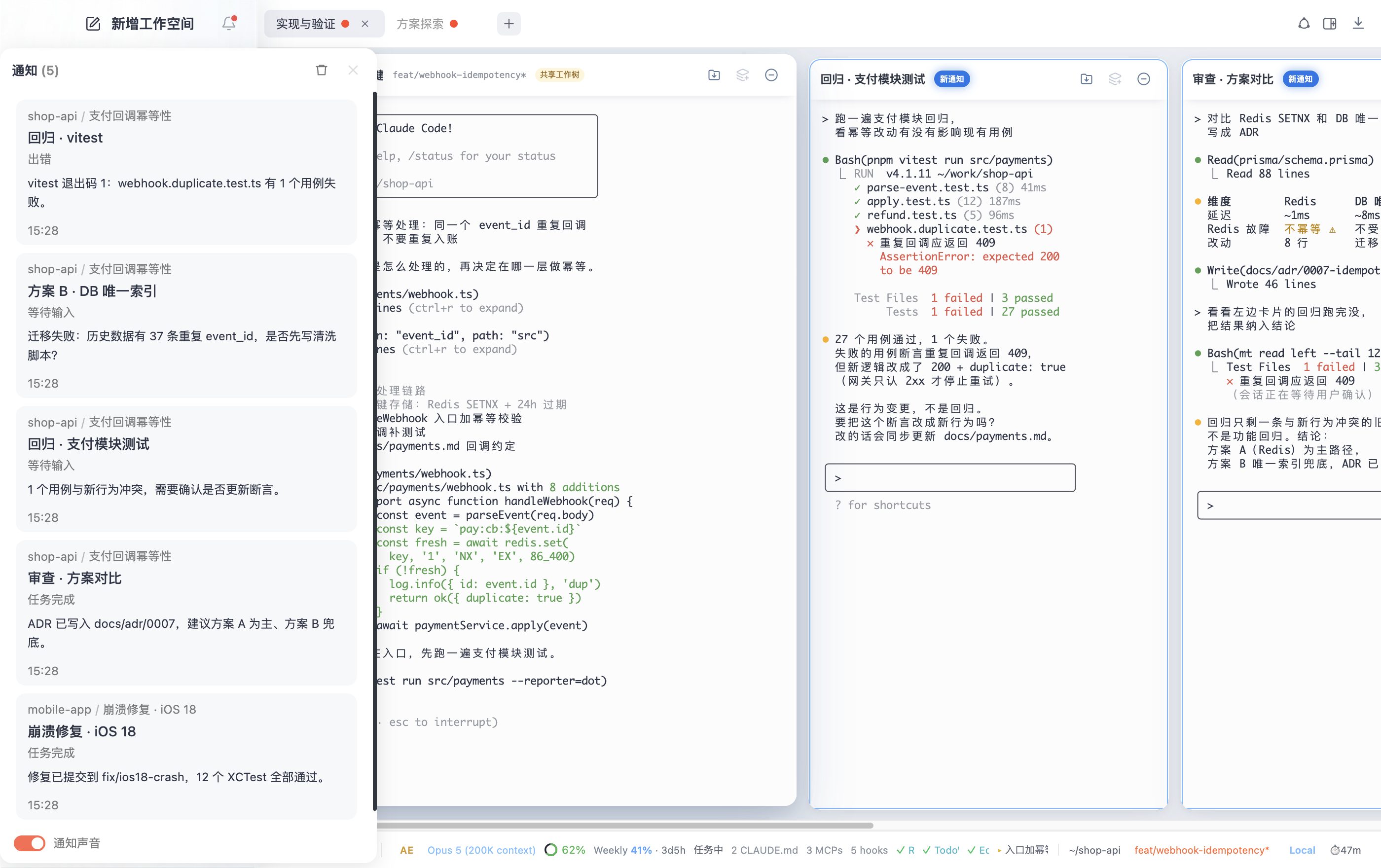Click Local in status bar

coord(1302,850)
